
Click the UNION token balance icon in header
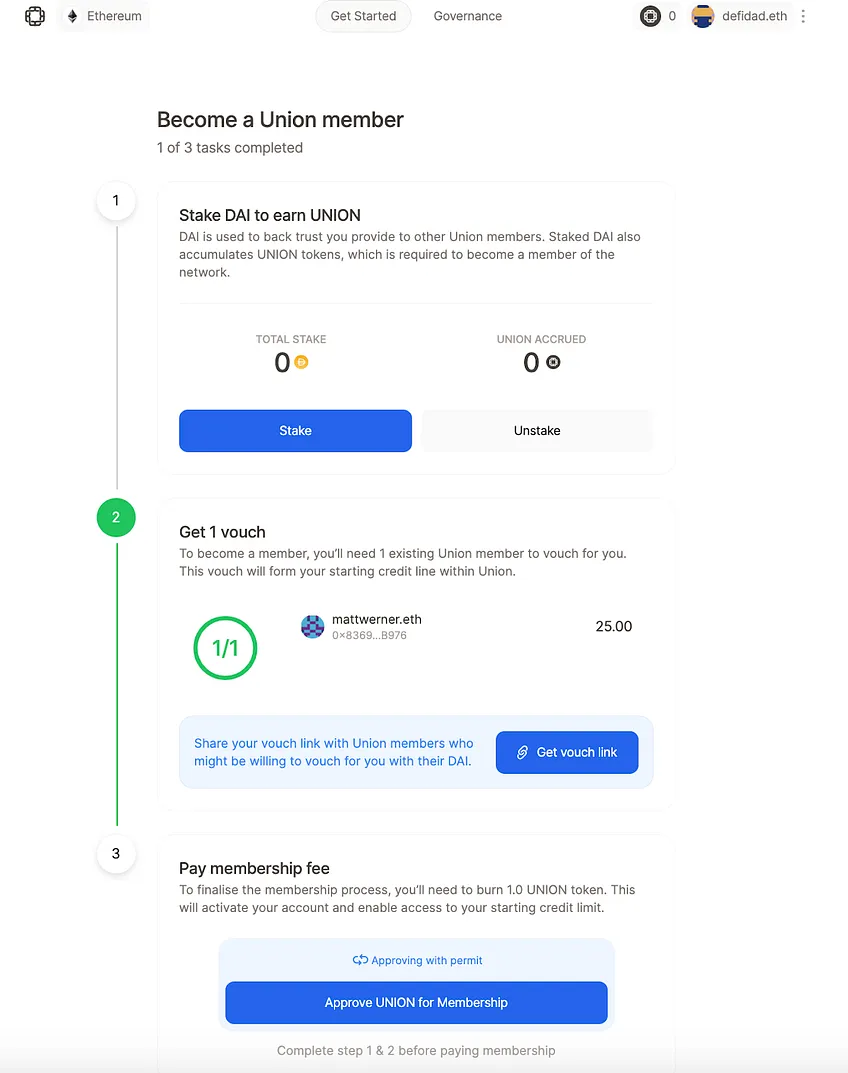pos(650,16)
